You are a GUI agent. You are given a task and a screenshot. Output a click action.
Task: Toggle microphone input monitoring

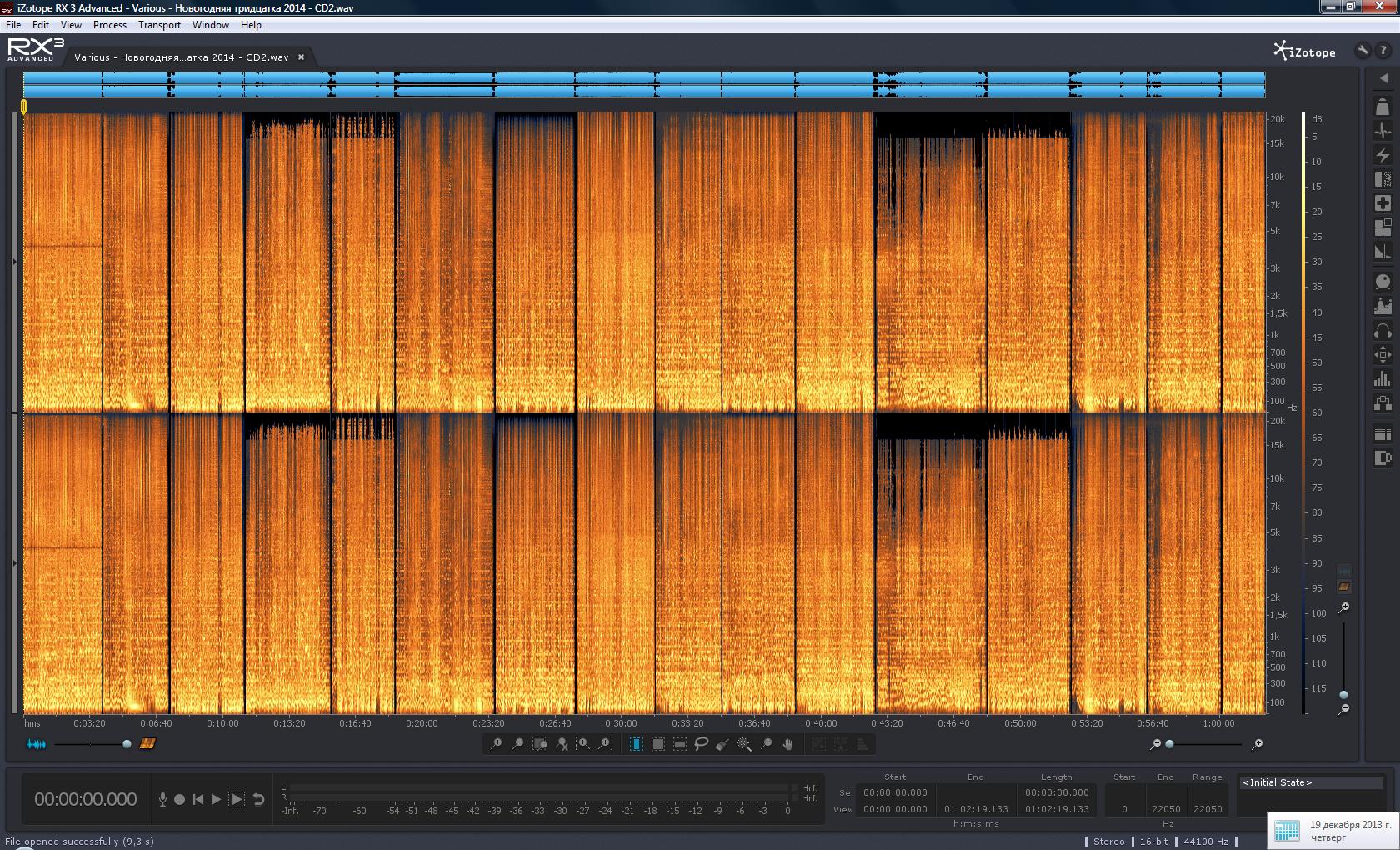coord(162,799)
